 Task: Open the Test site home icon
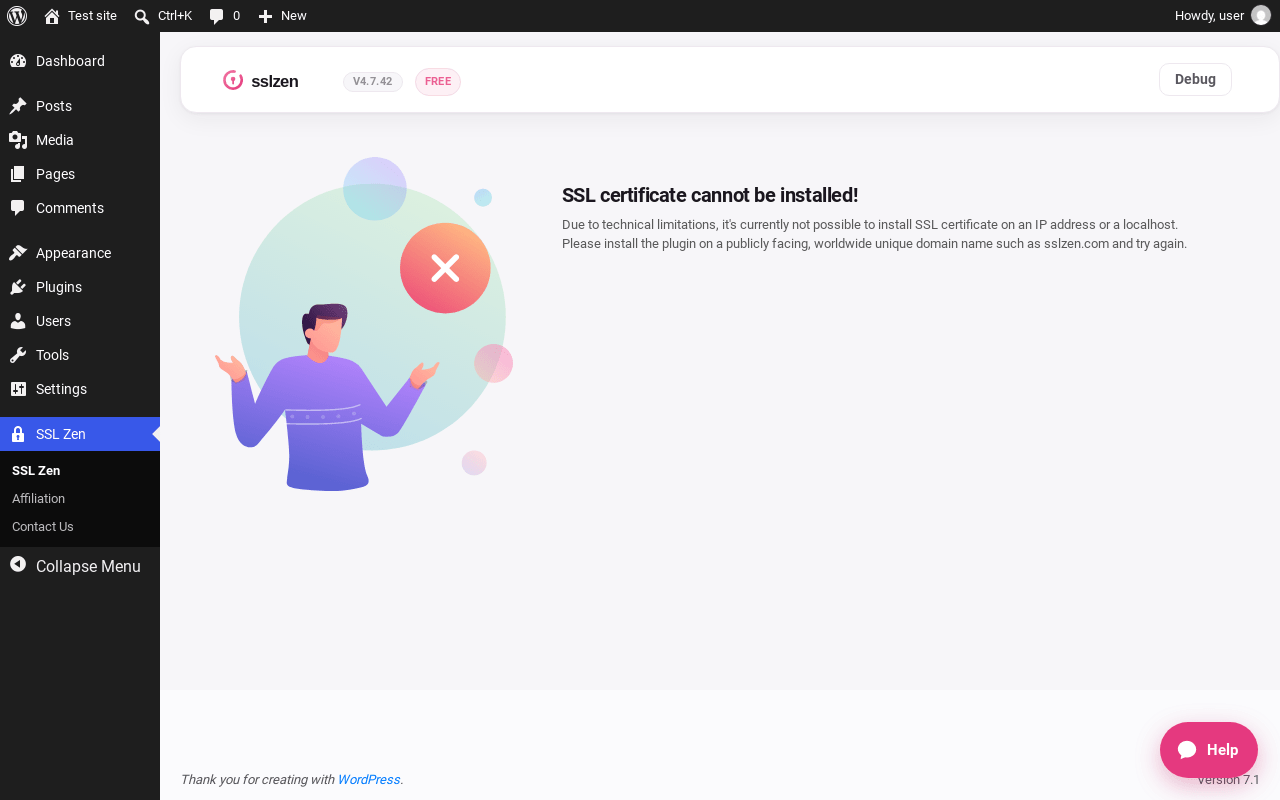pos(52,16)
